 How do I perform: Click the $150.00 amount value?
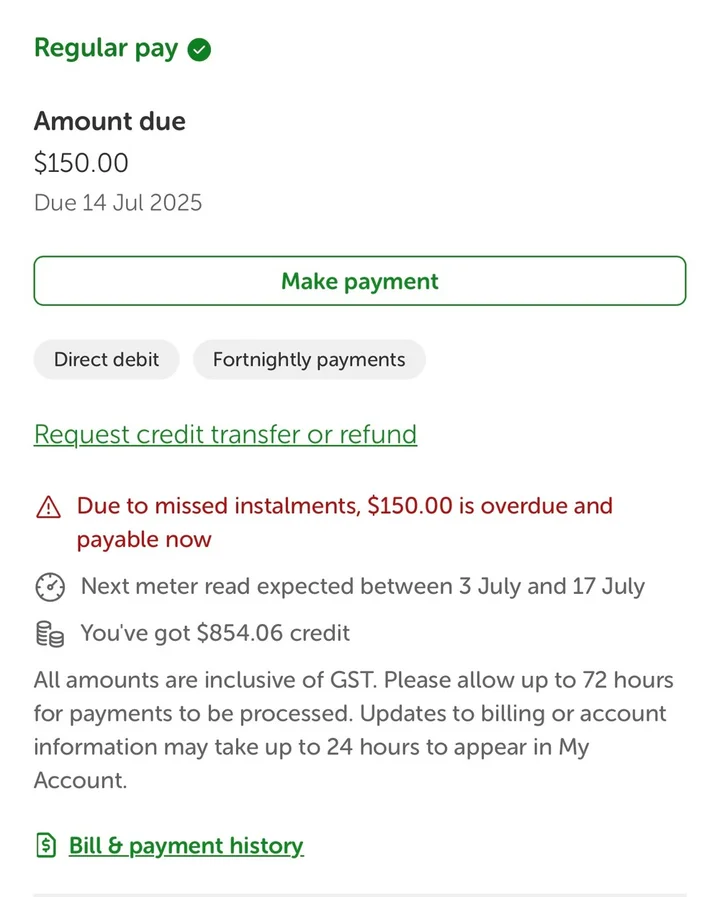pyautogui.click(x=81, y=163)
